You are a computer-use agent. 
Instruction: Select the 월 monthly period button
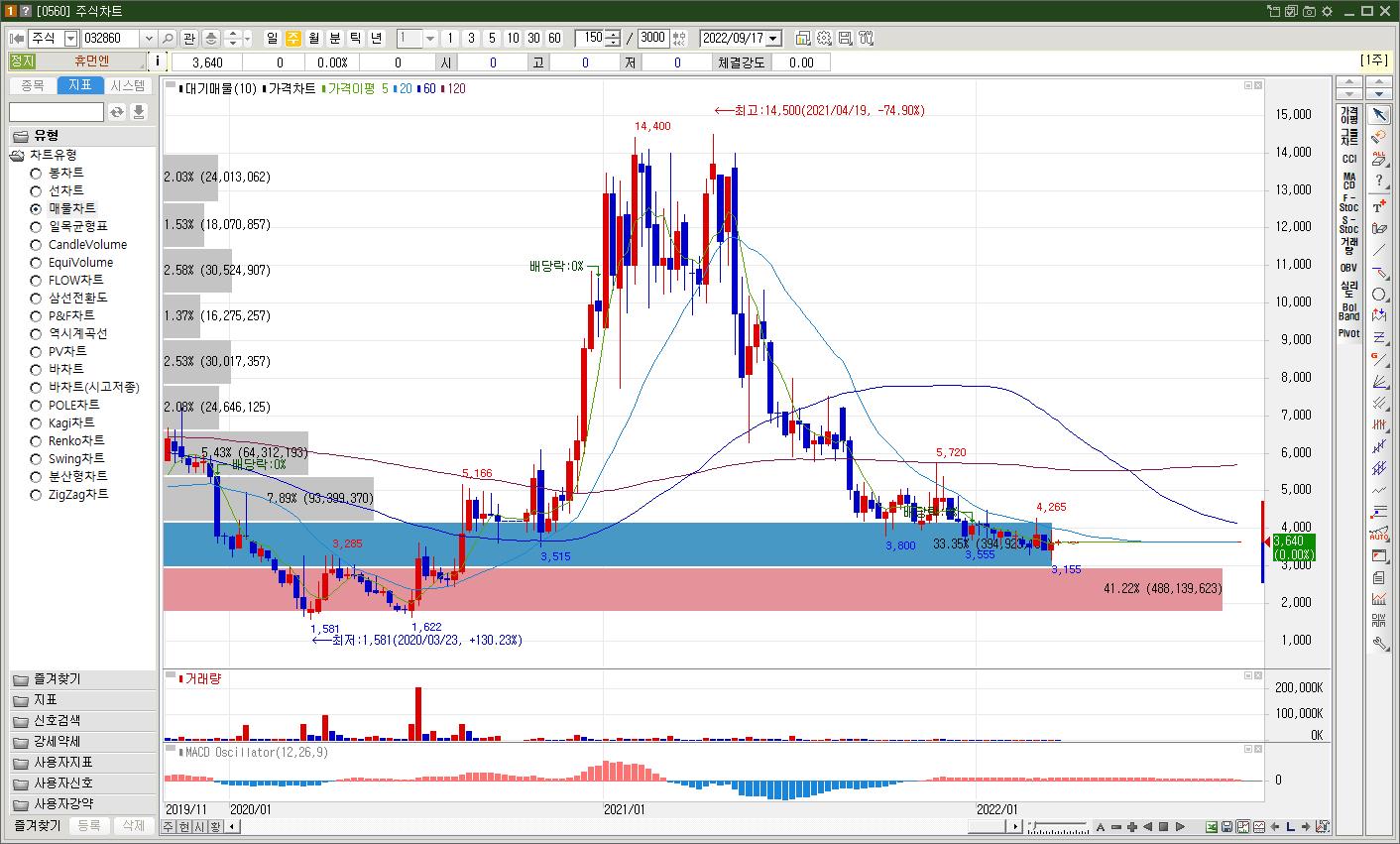pyautogui.click(x=313, y=39)
